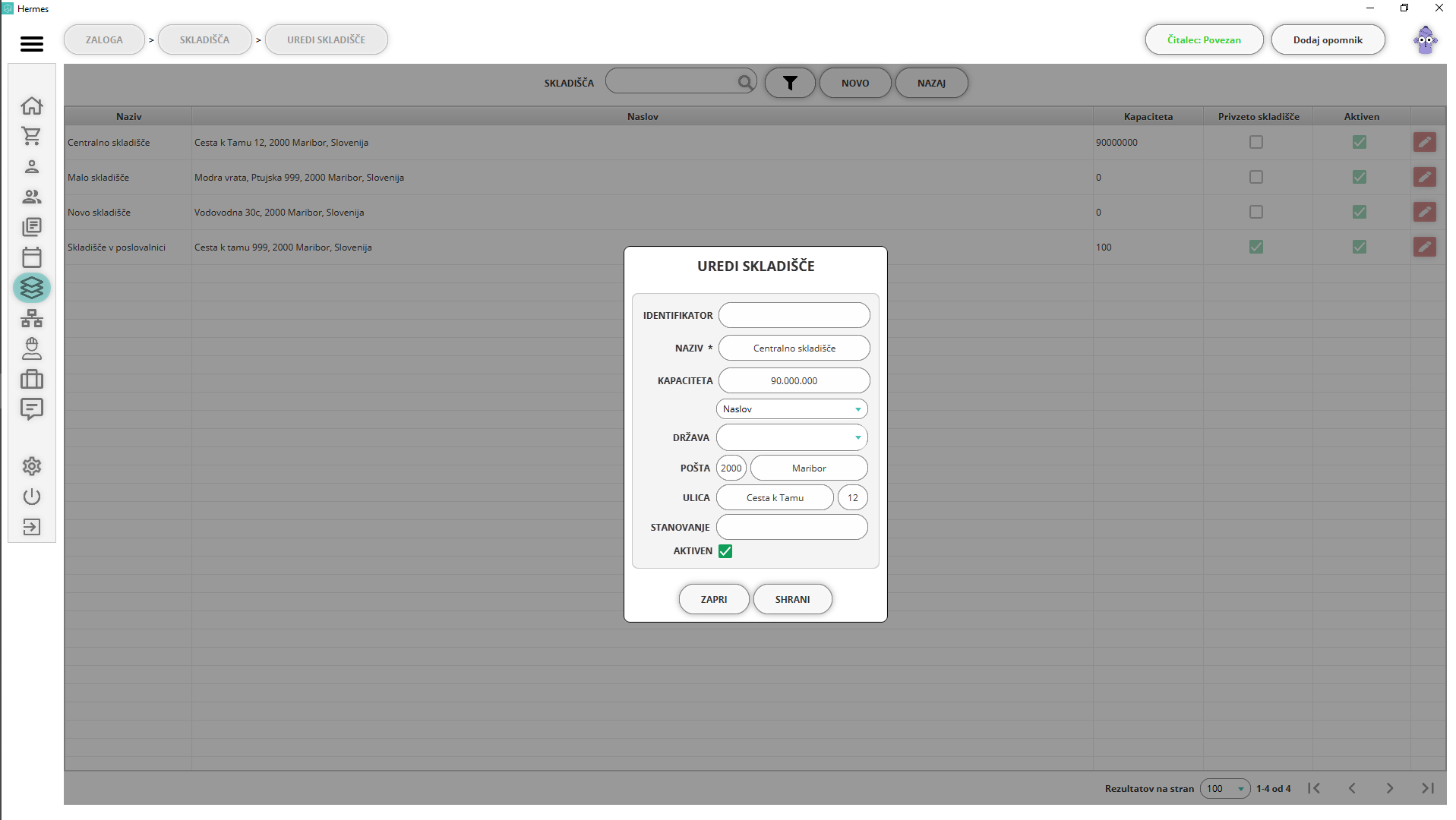Go to the first results page
Viewport: 1456px width, 820px height.
pos(1314,788)
